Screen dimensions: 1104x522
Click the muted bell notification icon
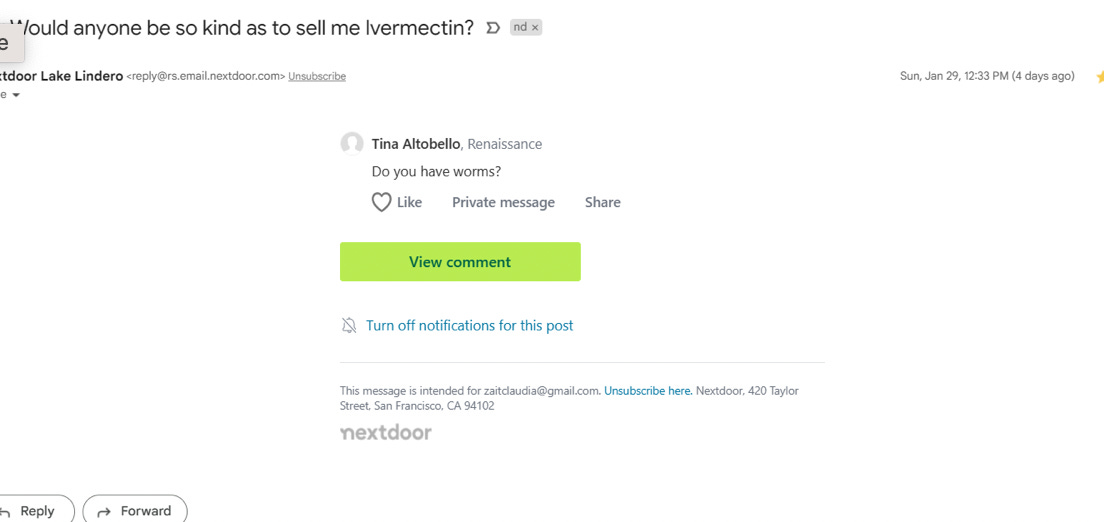tap(349, 325)
